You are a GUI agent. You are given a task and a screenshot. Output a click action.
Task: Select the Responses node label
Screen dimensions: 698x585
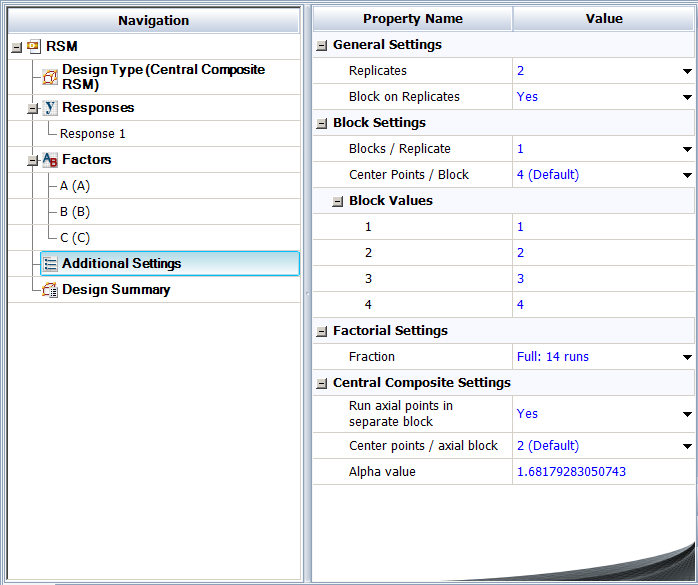98,108
